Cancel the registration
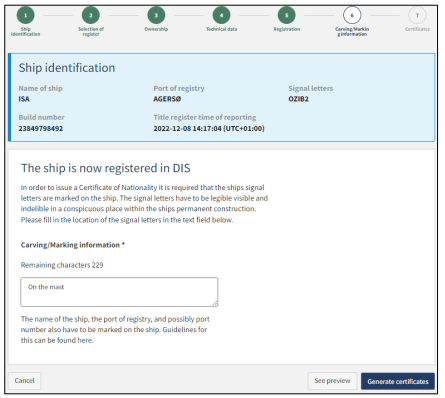The width and height of the screenshot is (445, 398). (x=24, y=381)
